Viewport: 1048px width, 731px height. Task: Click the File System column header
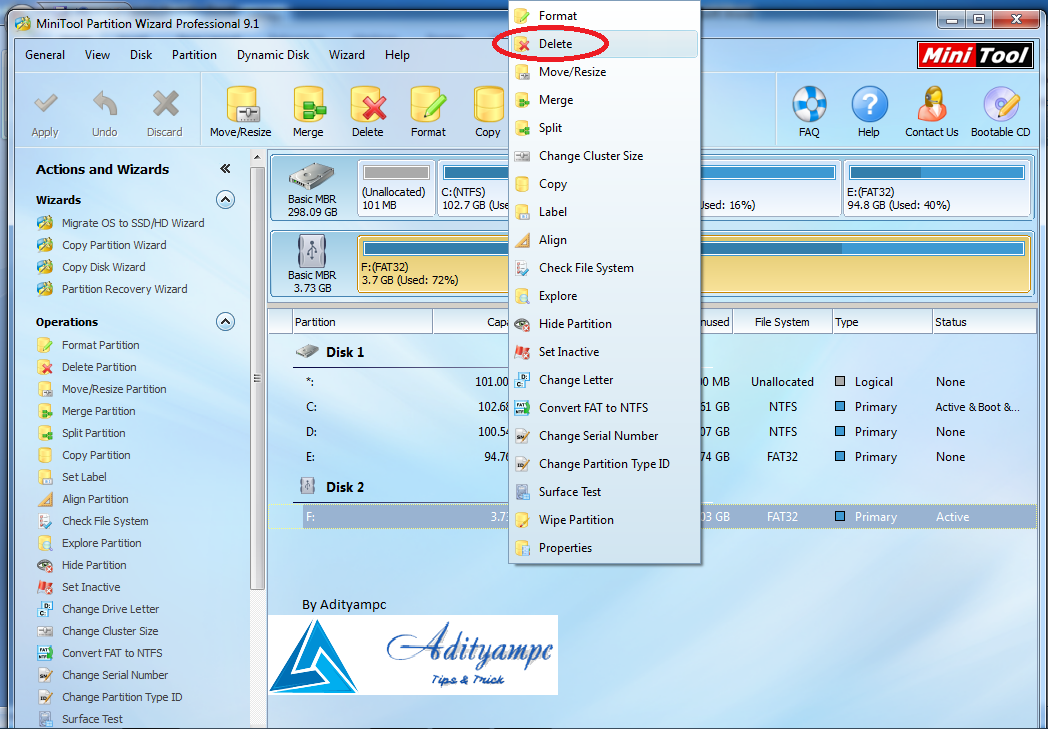[782, 322]
